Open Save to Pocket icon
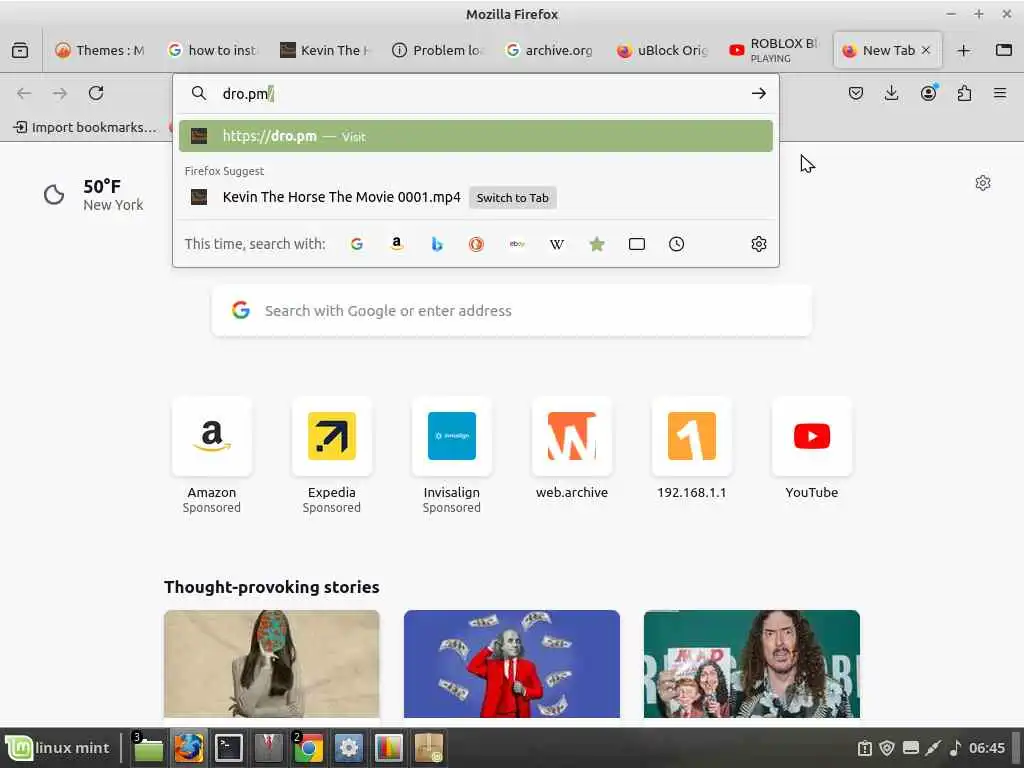Screen dimensions: 1024x768 click(x=856, y=93)
